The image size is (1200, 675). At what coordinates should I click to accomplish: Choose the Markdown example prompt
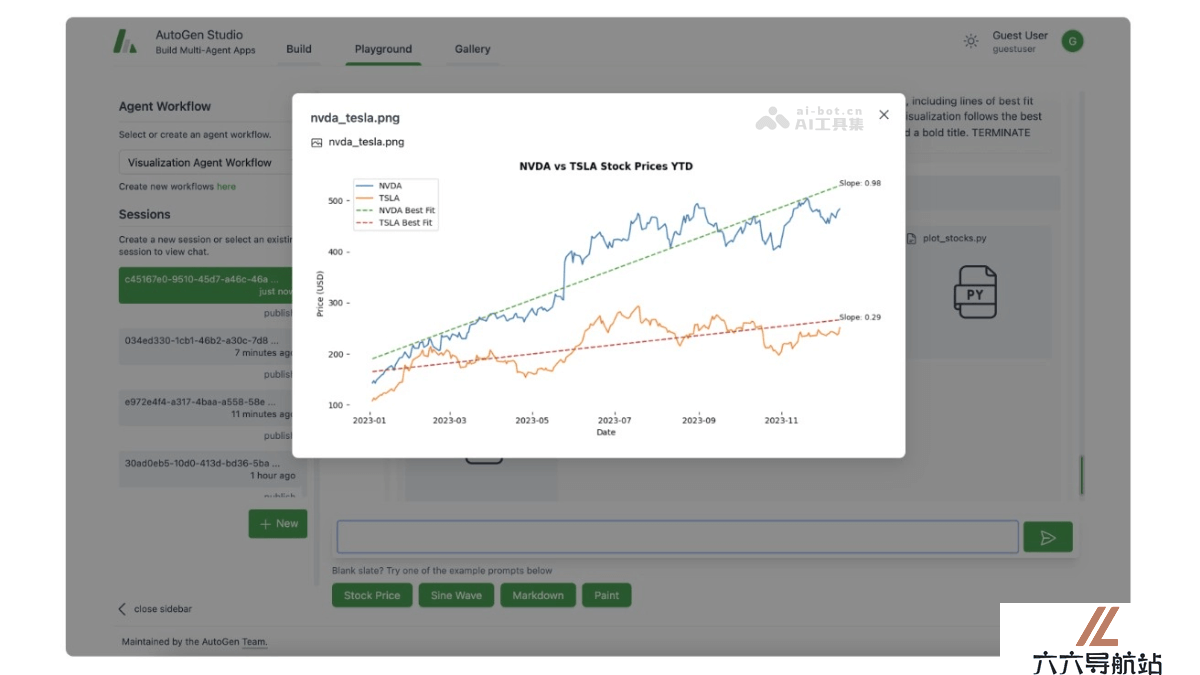point(538,595)
